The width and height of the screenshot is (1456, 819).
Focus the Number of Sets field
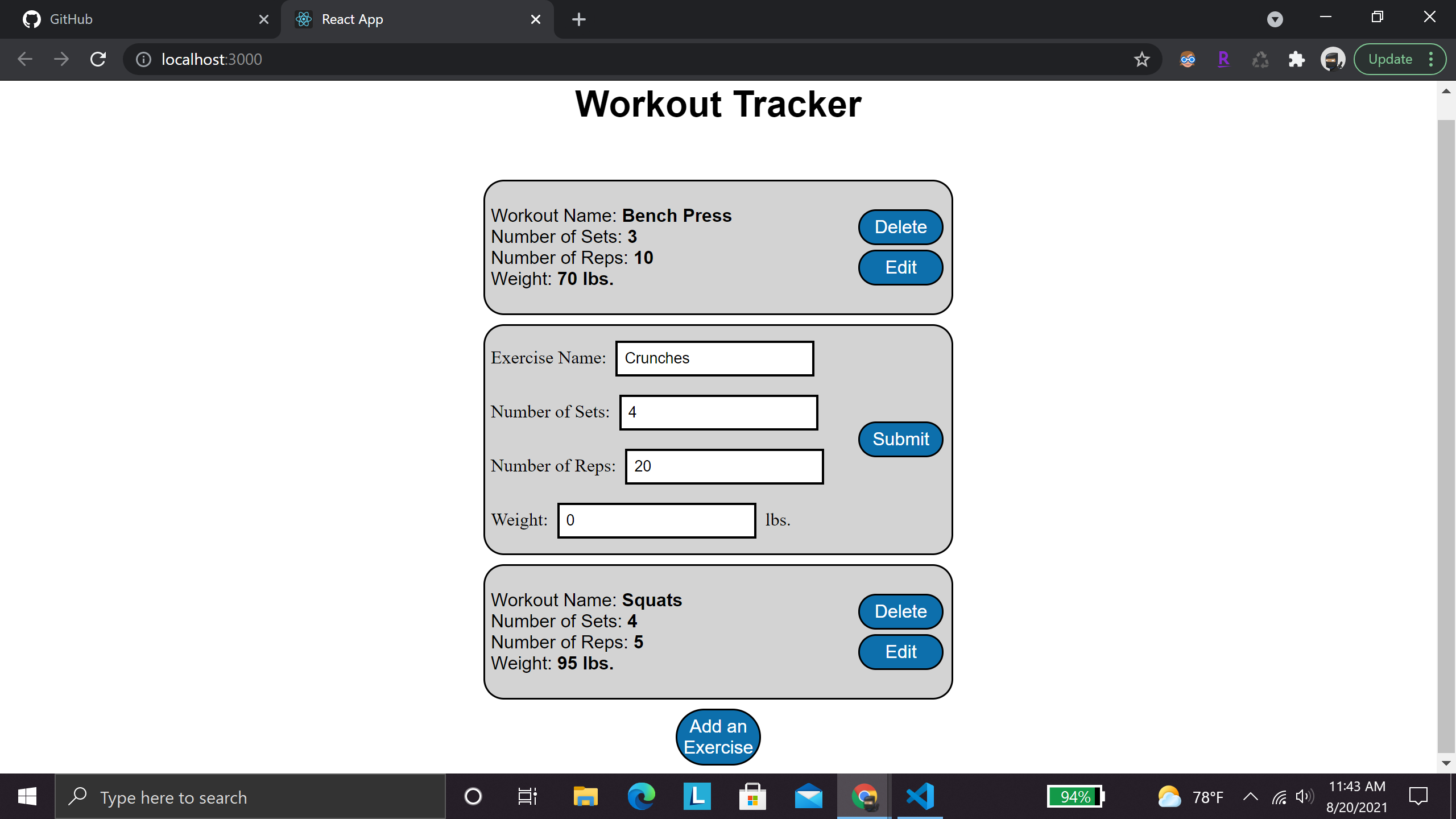718,412
